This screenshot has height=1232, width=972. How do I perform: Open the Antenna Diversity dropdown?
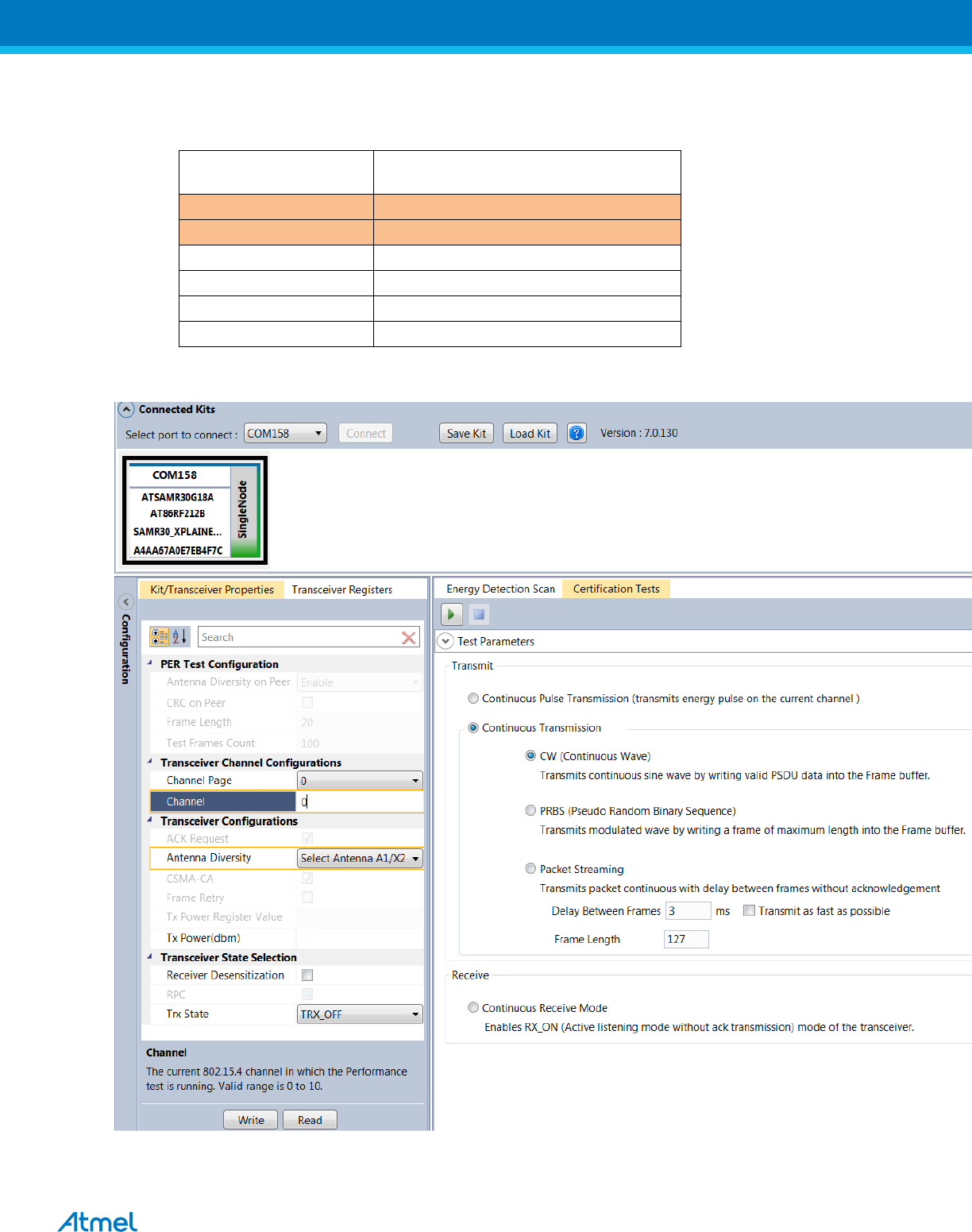point(360,858)
